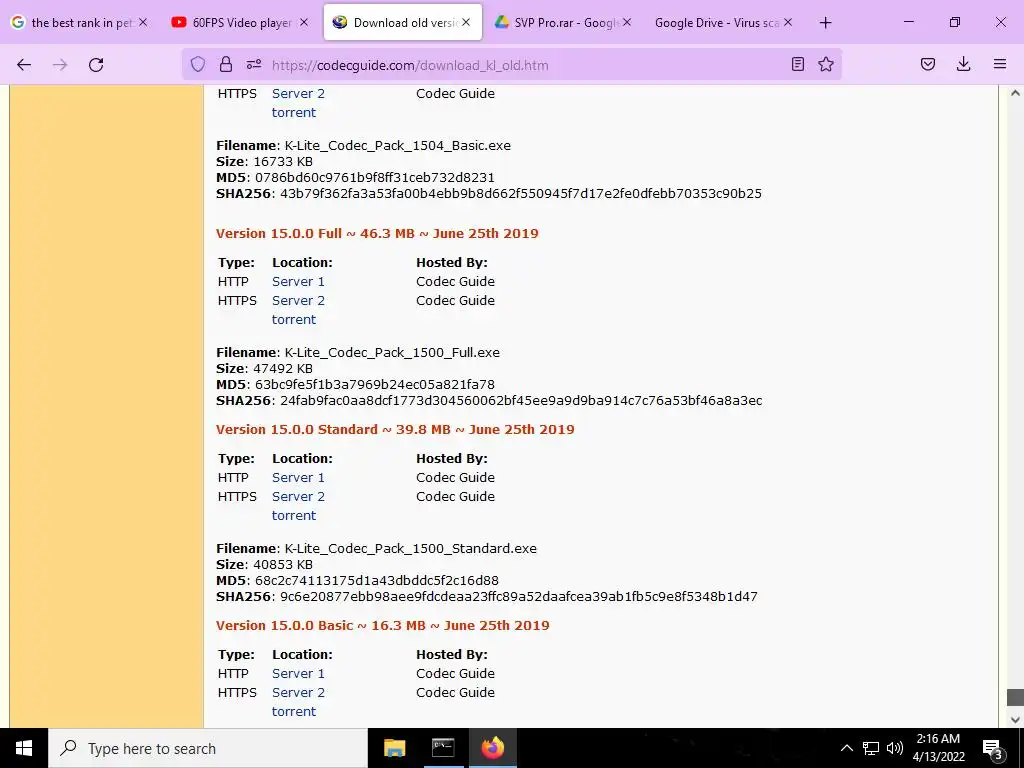Download 15.0.0 Full from Server 1

(298, 281)
